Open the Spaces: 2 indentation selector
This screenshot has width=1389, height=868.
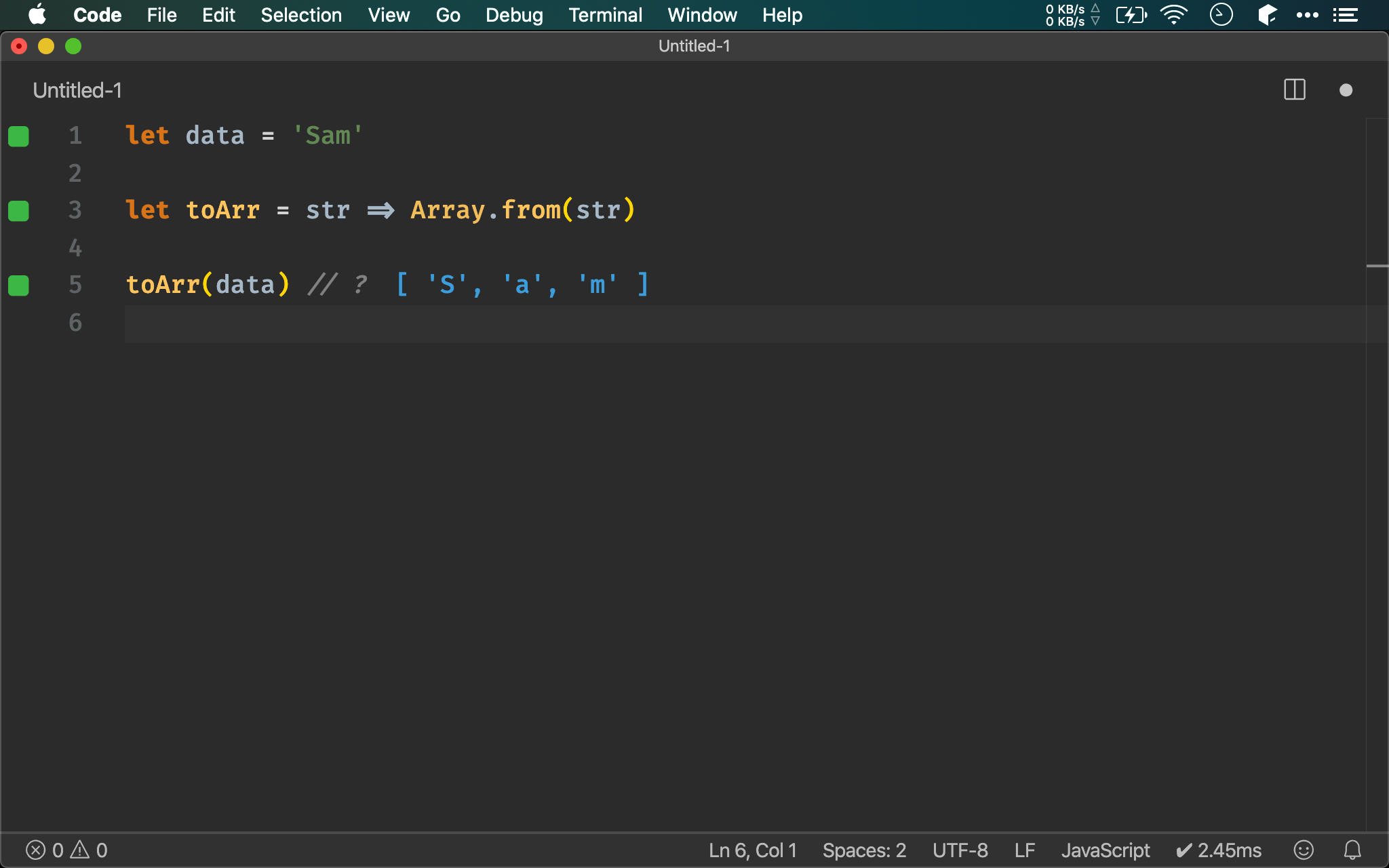click(x=864, y=850)
